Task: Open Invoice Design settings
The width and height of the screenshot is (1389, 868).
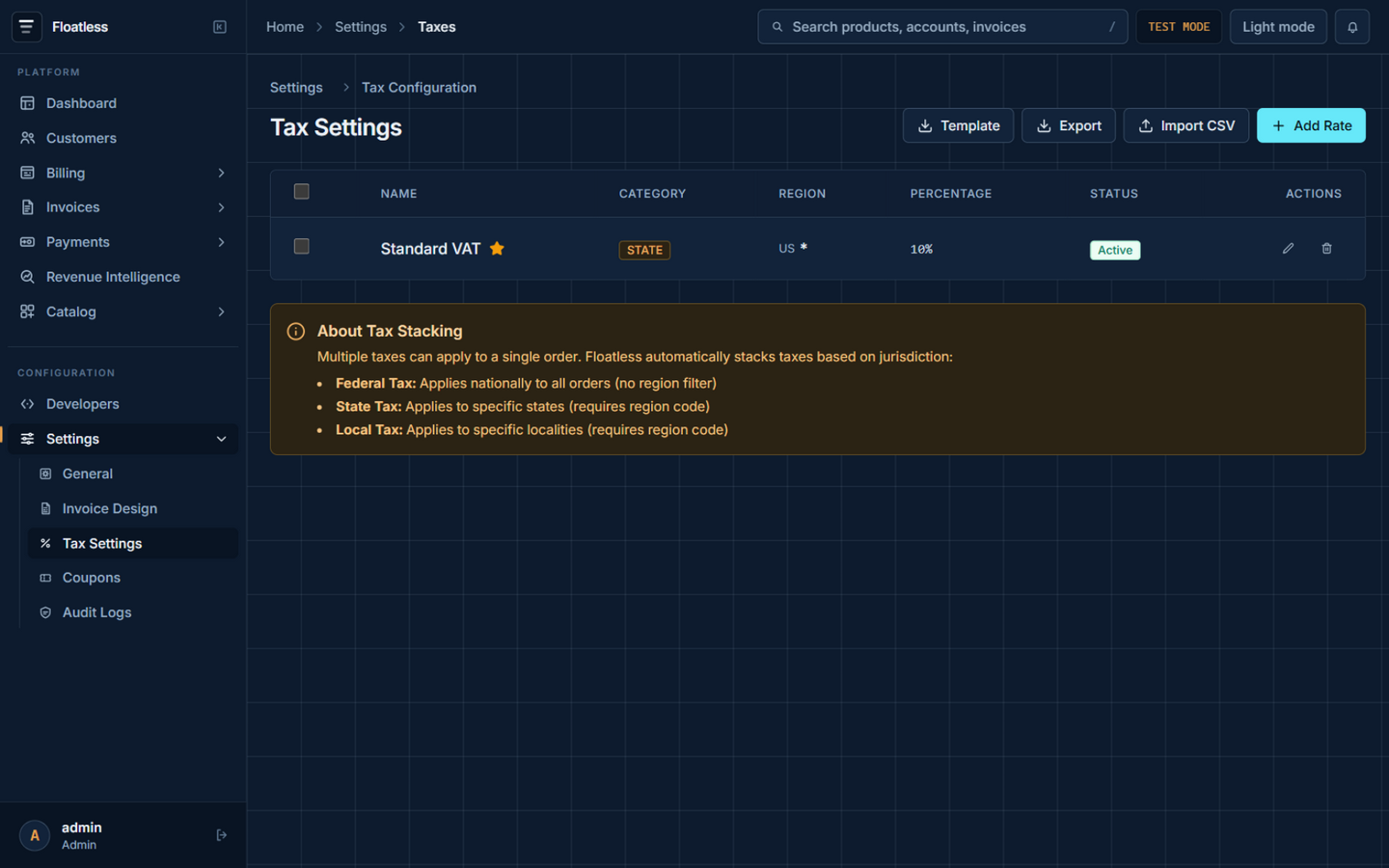Action: [x=133, y=508]
